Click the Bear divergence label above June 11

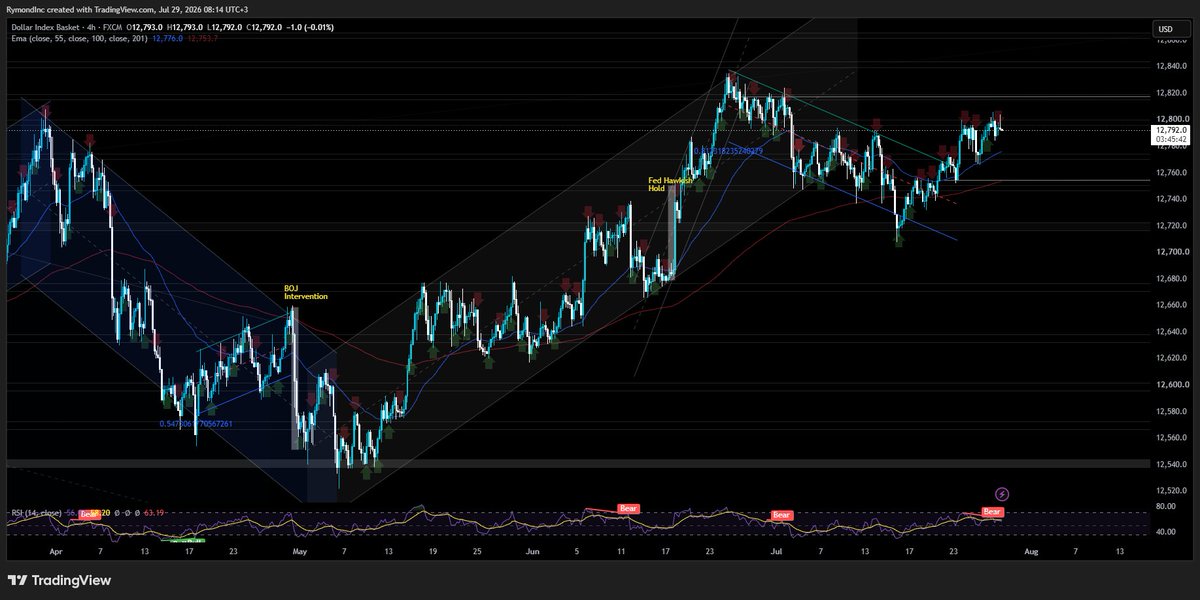pos(629,508)
